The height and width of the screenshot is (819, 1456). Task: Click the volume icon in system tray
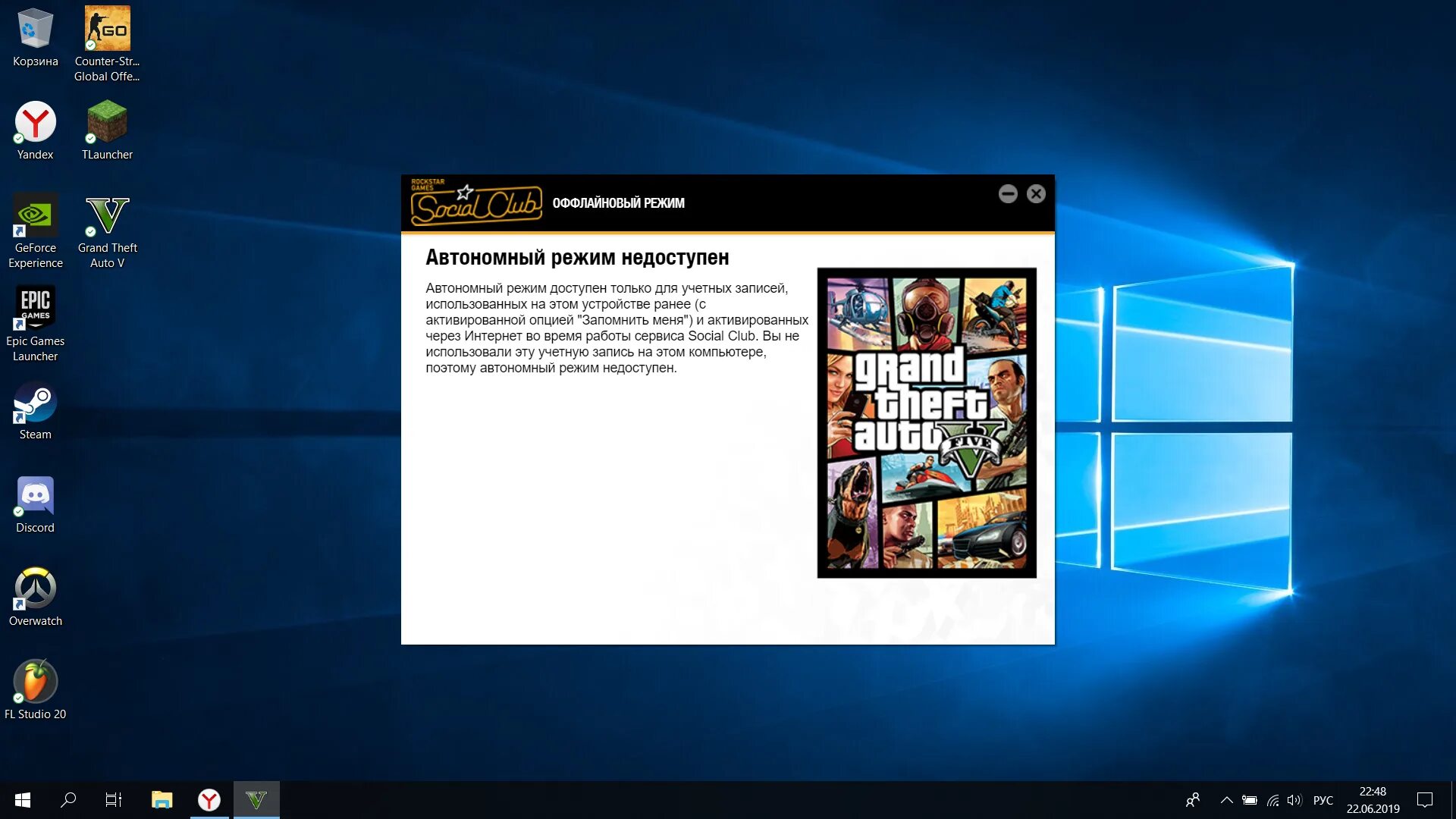click(x=1291, y=799)
